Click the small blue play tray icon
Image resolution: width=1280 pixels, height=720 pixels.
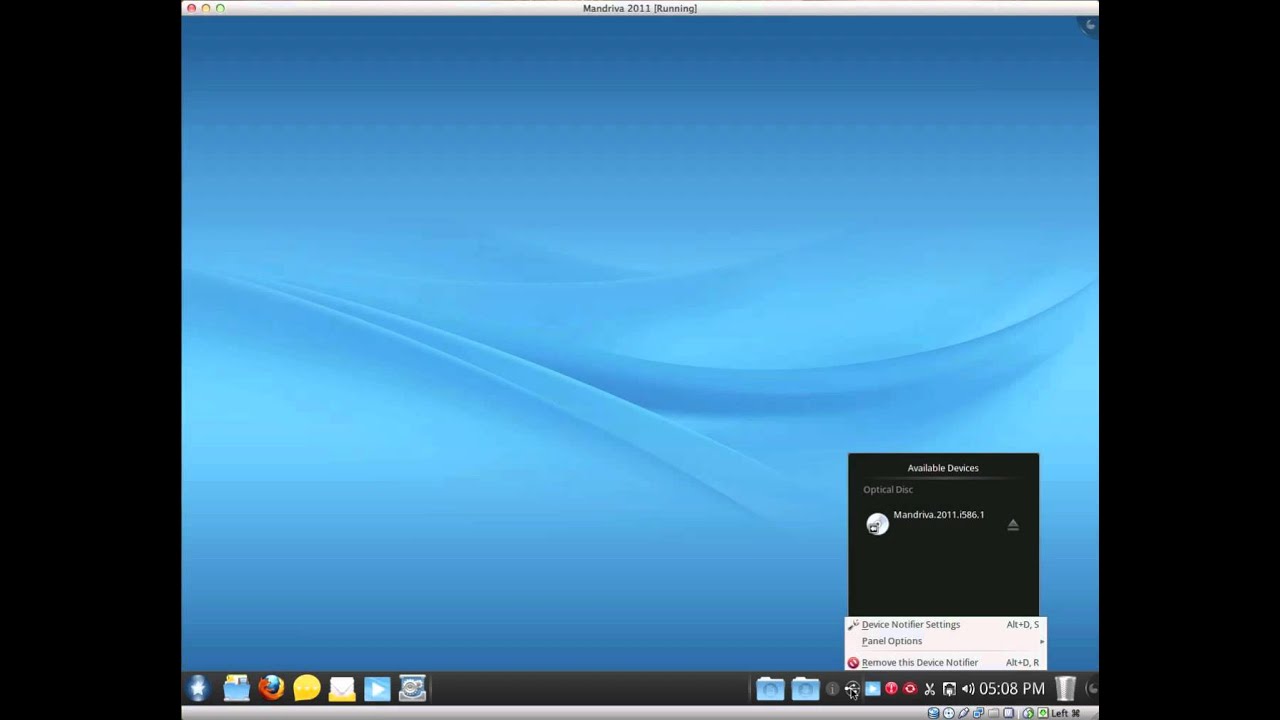pos(872,688)
